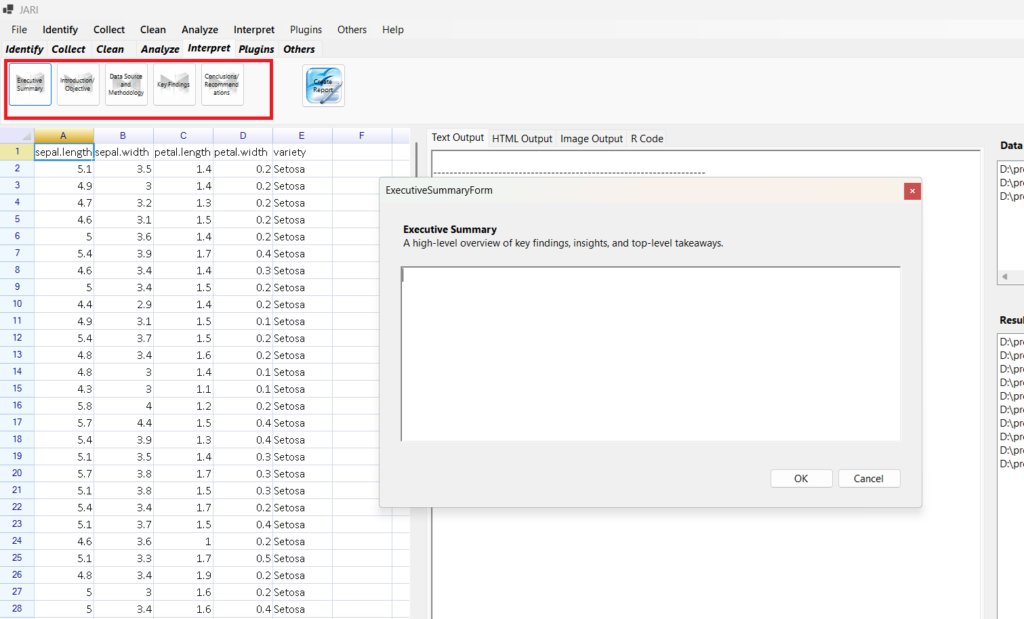Open the Analyze menu
The width and height of the screenshot is (1024, 619).
click(200, 30)
